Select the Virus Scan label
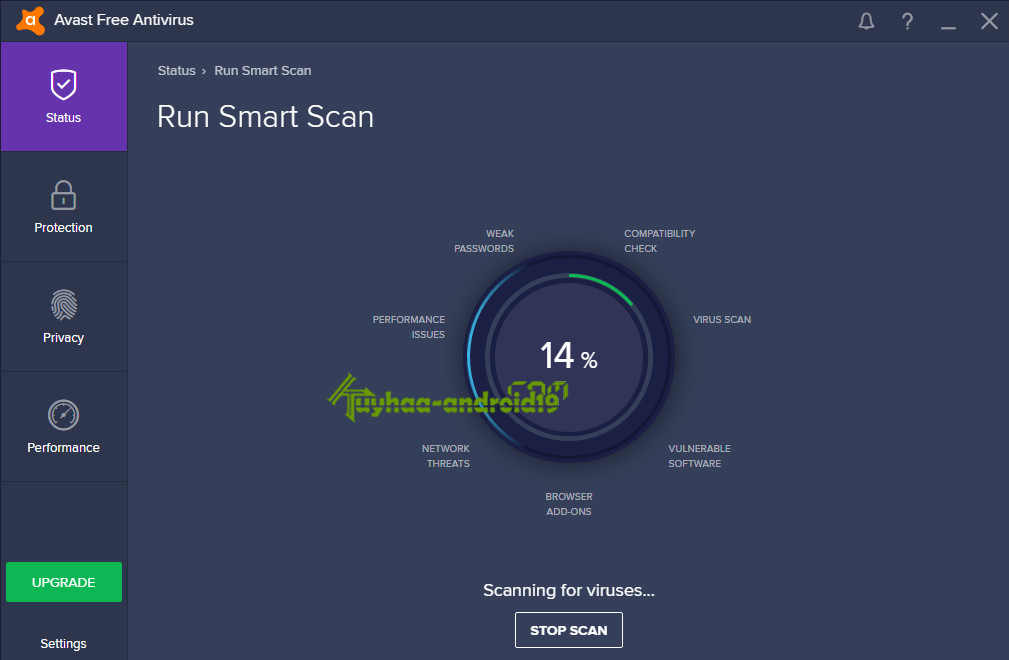The width and height of the screenshot is (1009, 660). (x=722, y=320)
